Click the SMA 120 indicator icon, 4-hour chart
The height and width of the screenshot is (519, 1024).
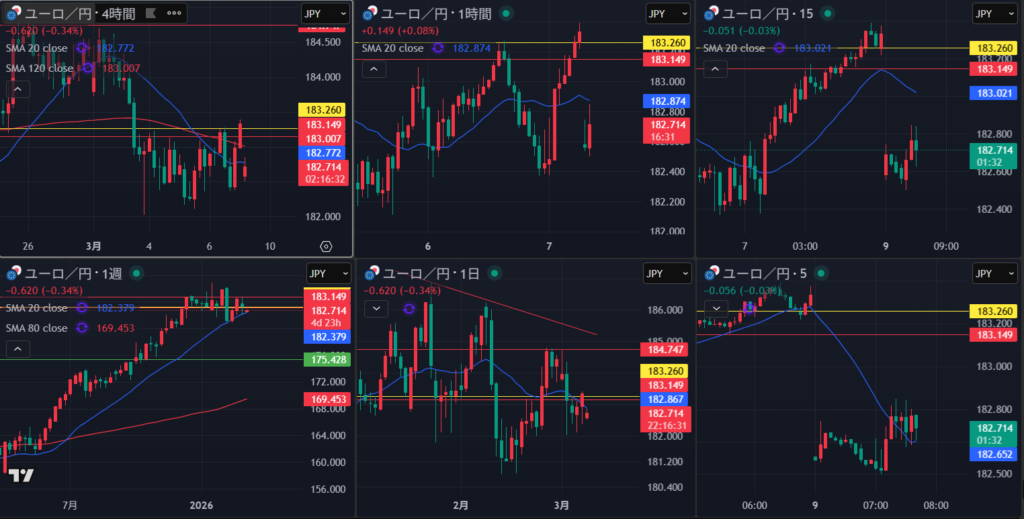(88, 68)
